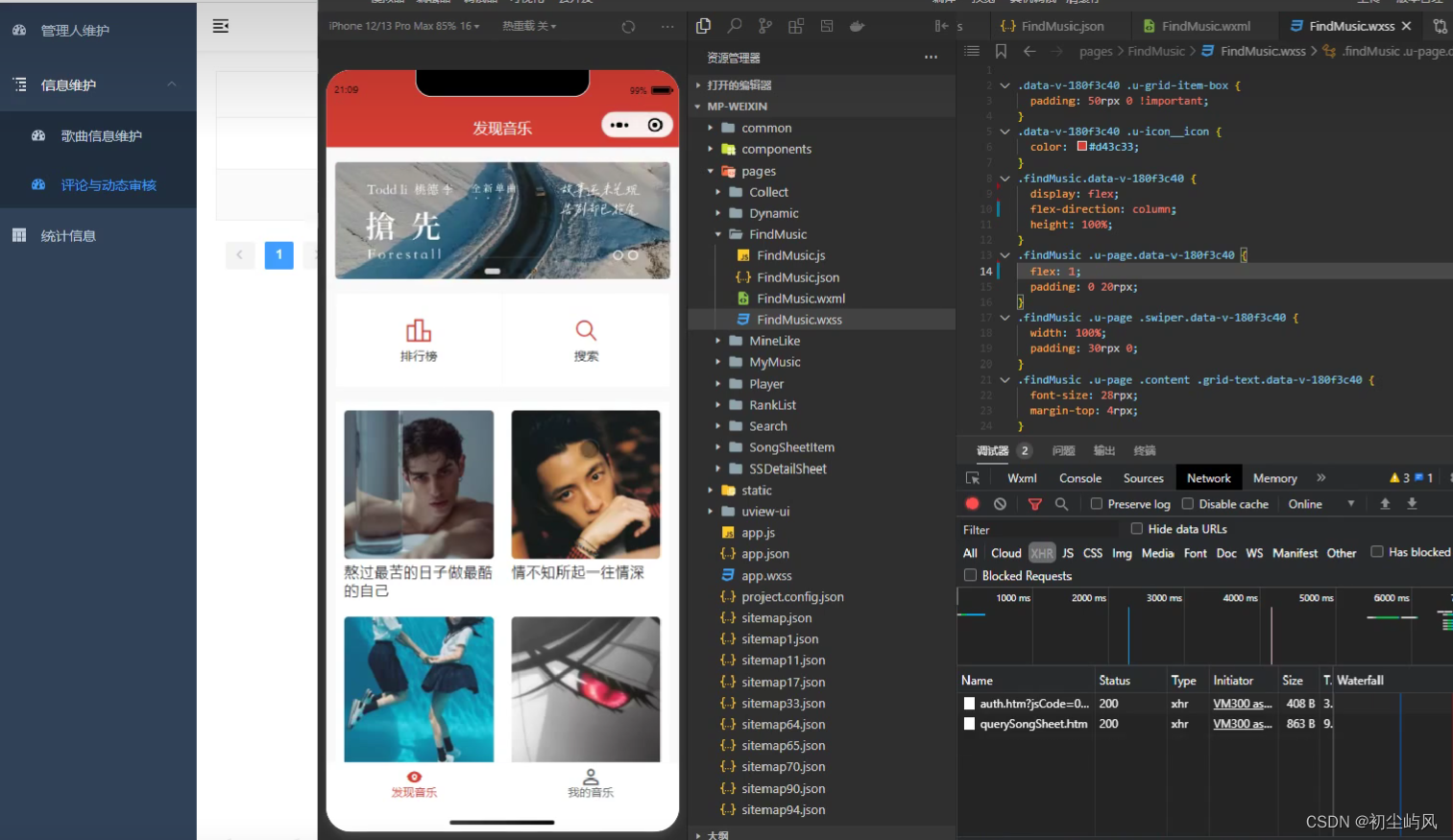Open FindMusic.js in the file tree
Screen dimensions: 1453x840
click(x=790, y=255)
